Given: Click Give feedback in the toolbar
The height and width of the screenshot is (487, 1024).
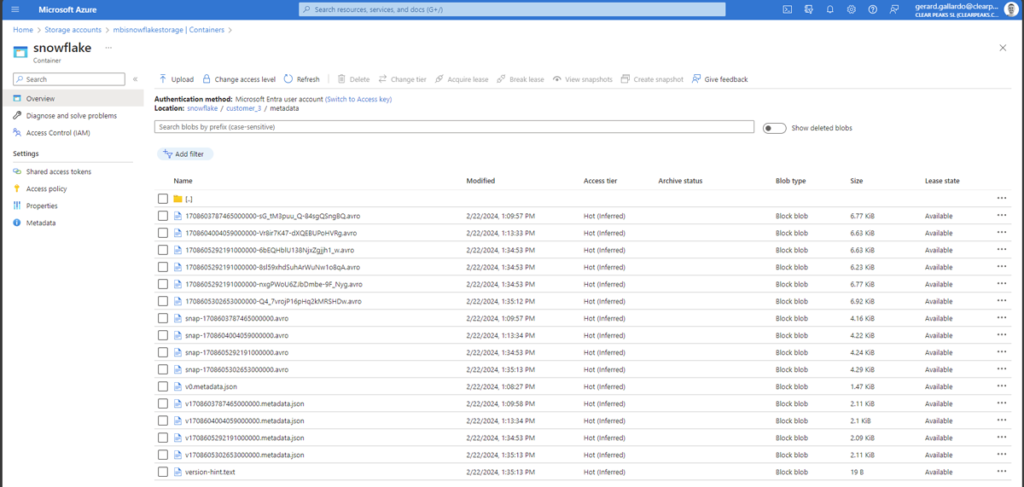Looking at the screenshot, I should tap(720, 79).
